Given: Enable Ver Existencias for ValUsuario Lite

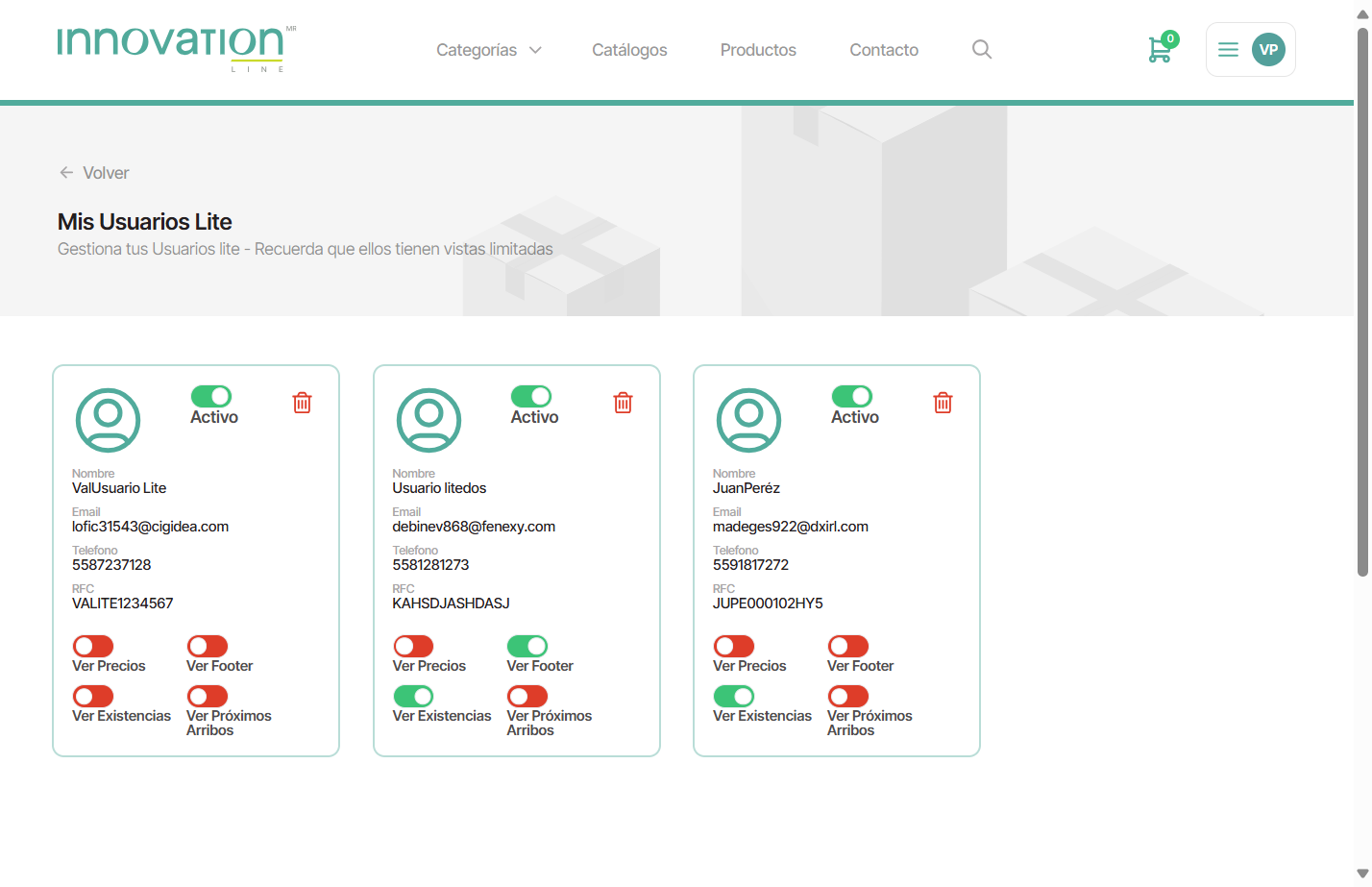Looking at the screenshot, I should [x=93, y=696].
